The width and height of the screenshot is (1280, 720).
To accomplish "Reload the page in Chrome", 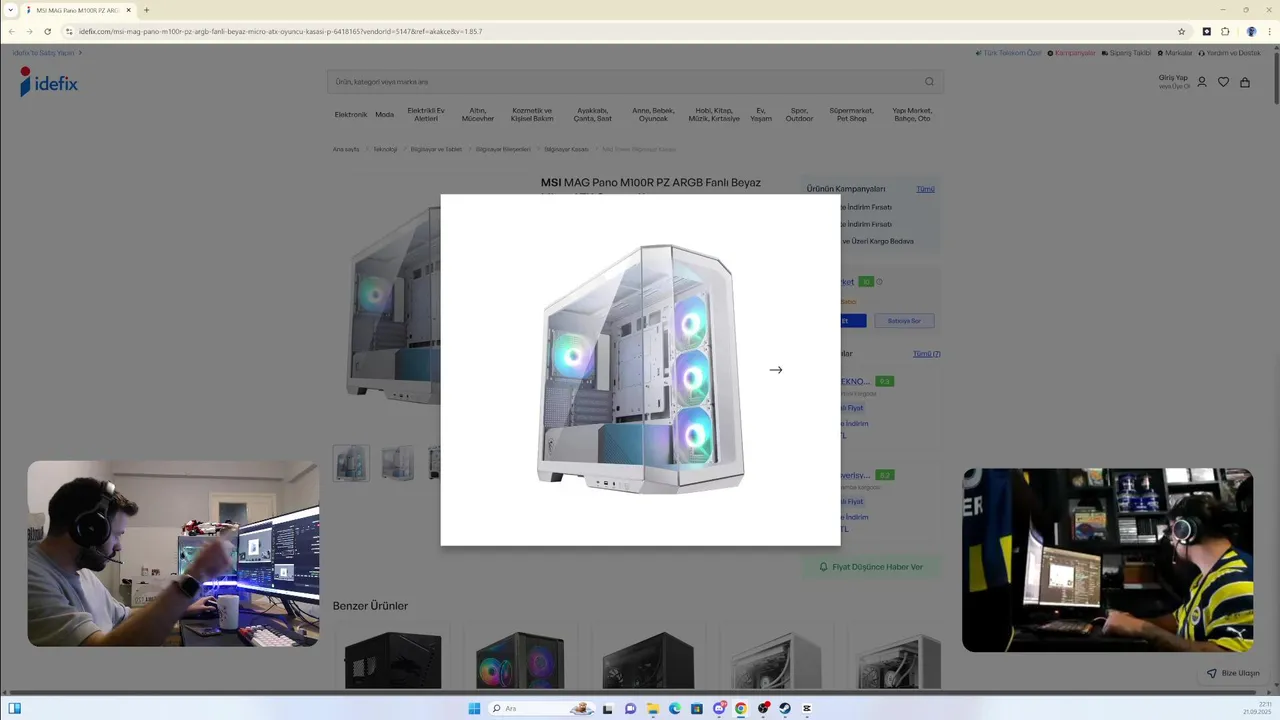I will (47, 31).
